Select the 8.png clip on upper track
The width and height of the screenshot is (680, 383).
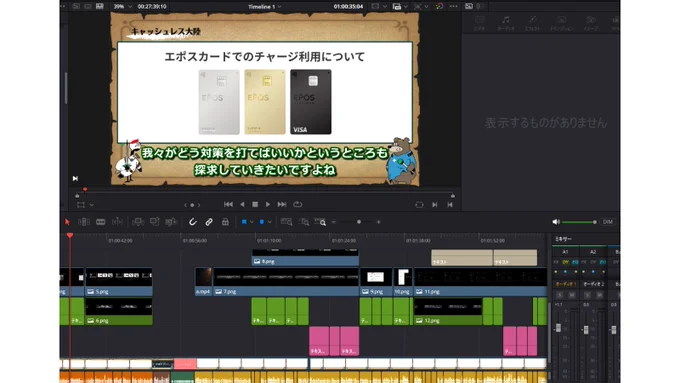click(x=305, y=257)
